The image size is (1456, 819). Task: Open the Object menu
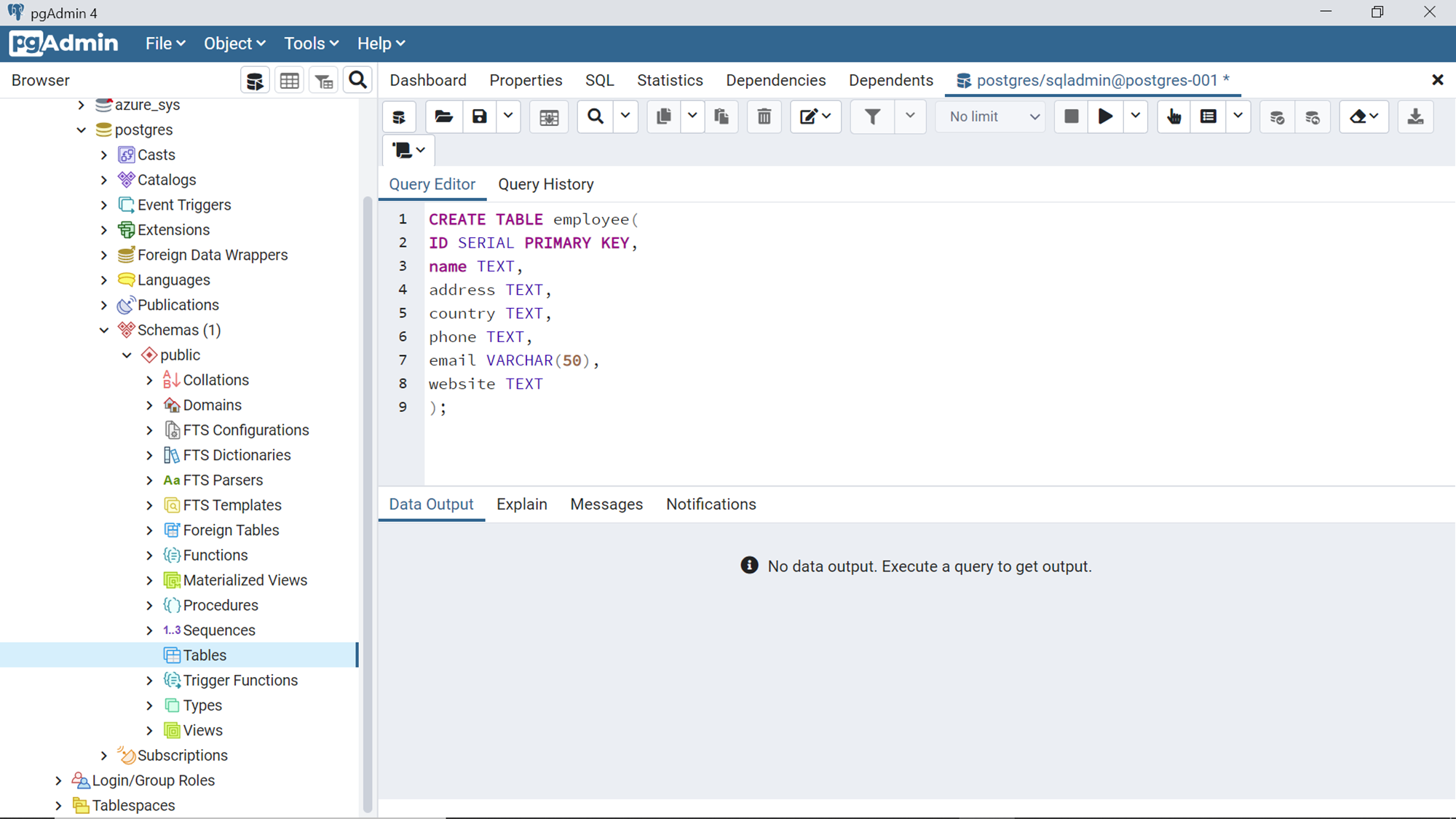point(234,43)
